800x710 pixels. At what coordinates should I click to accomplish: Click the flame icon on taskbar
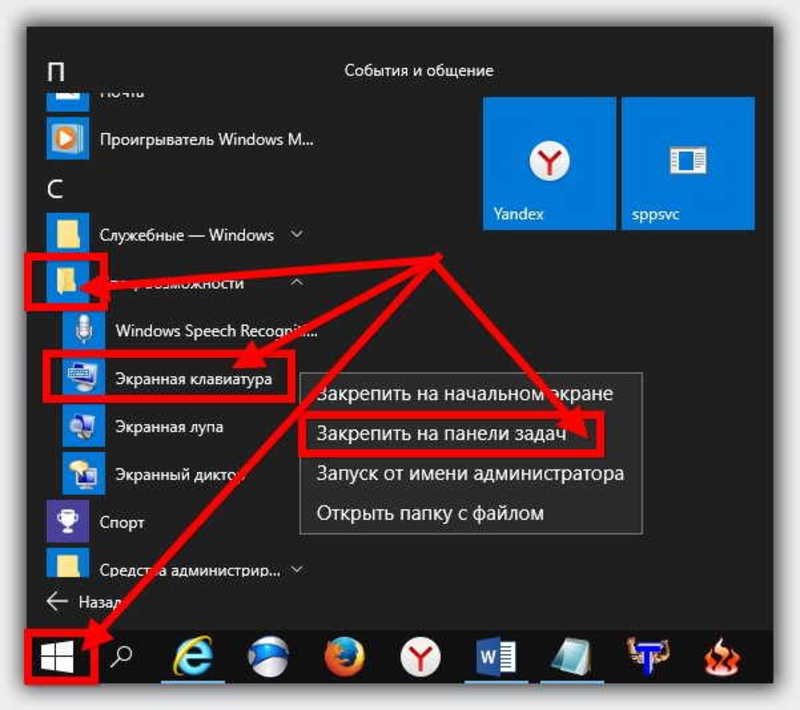tap(722, 656)
